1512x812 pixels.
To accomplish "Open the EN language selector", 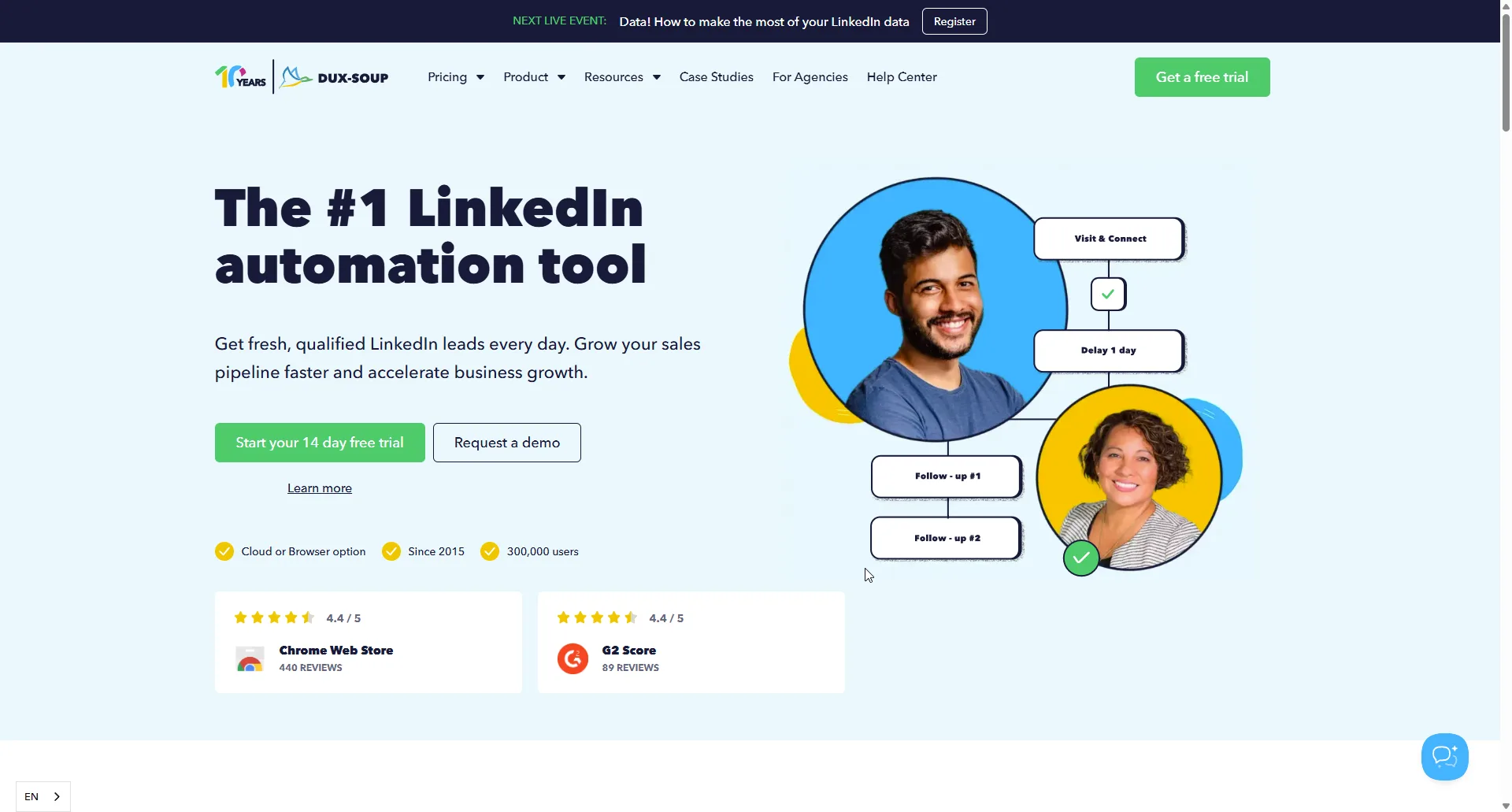I will click(43, 796).
